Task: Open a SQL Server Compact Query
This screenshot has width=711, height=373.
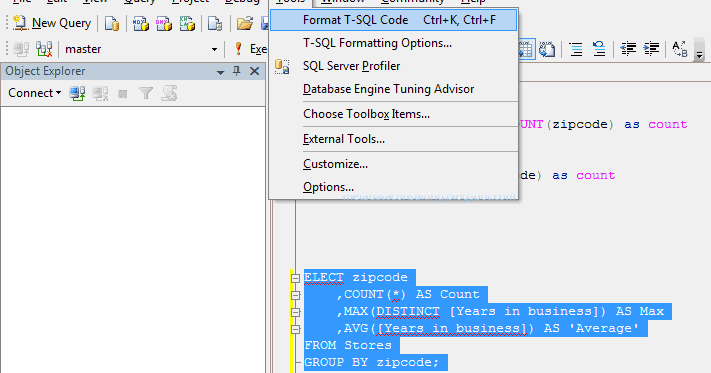Action: point(214,23)
